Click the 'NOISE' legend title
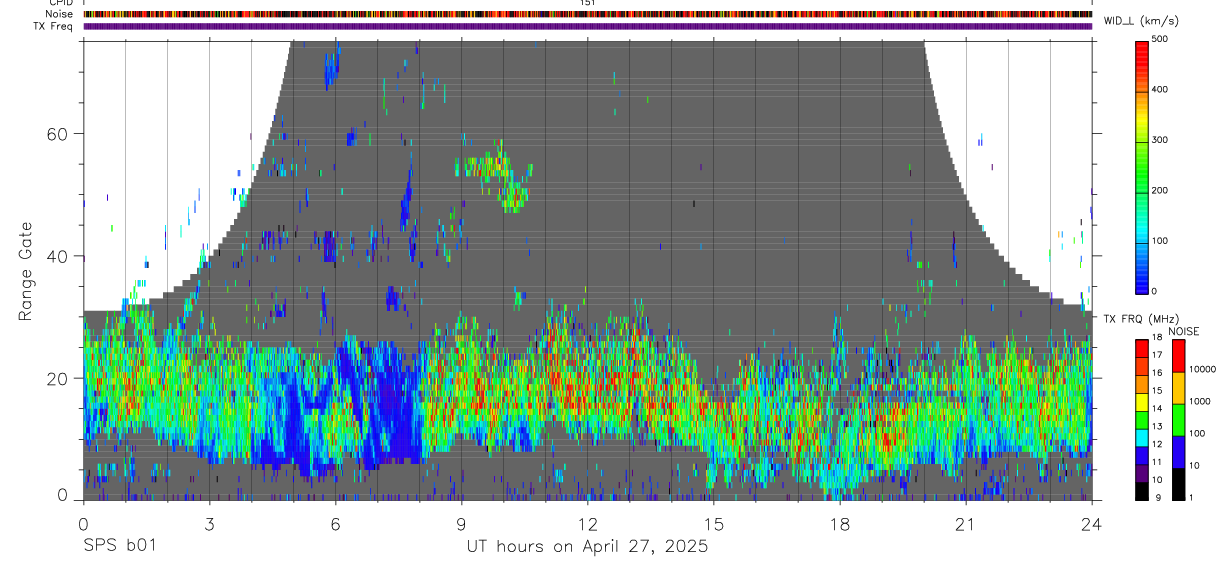 click(x=1183, y=331)
